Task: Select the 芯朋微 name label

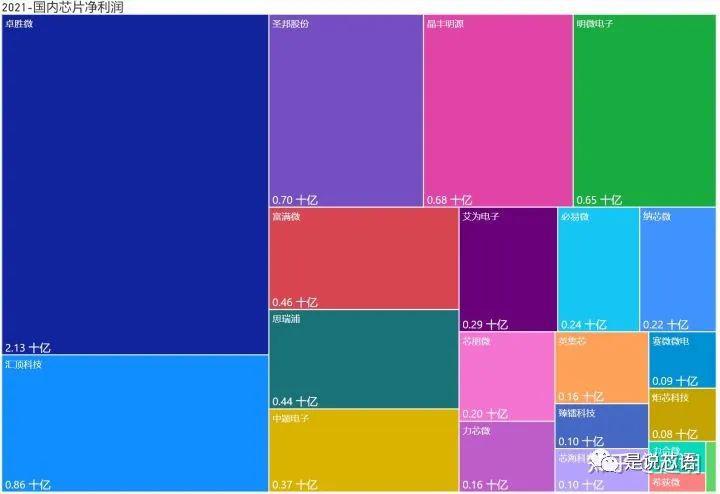Action: pos(476,341)
